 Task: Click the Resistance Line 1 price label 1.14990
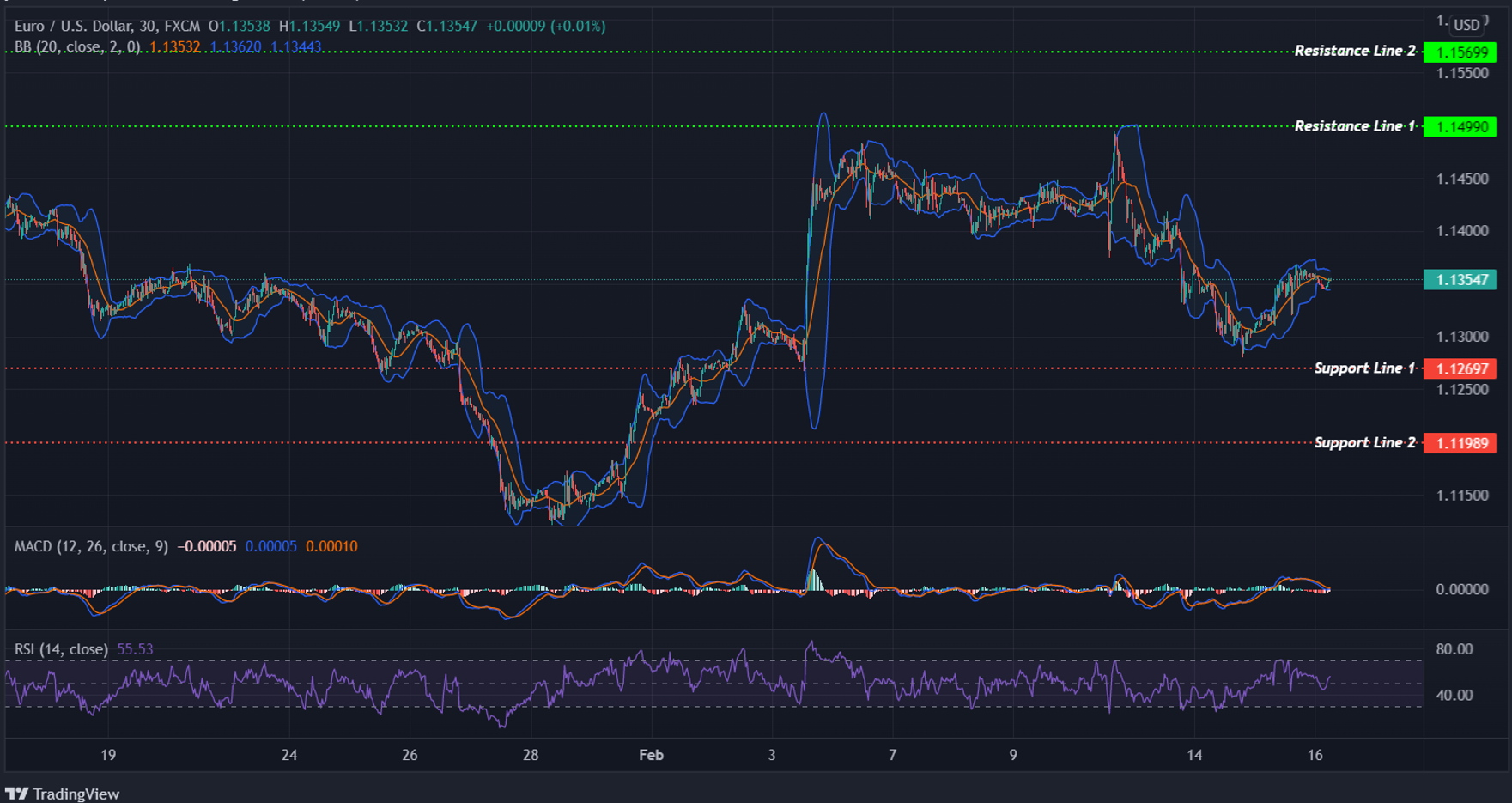click(1460, 126)
